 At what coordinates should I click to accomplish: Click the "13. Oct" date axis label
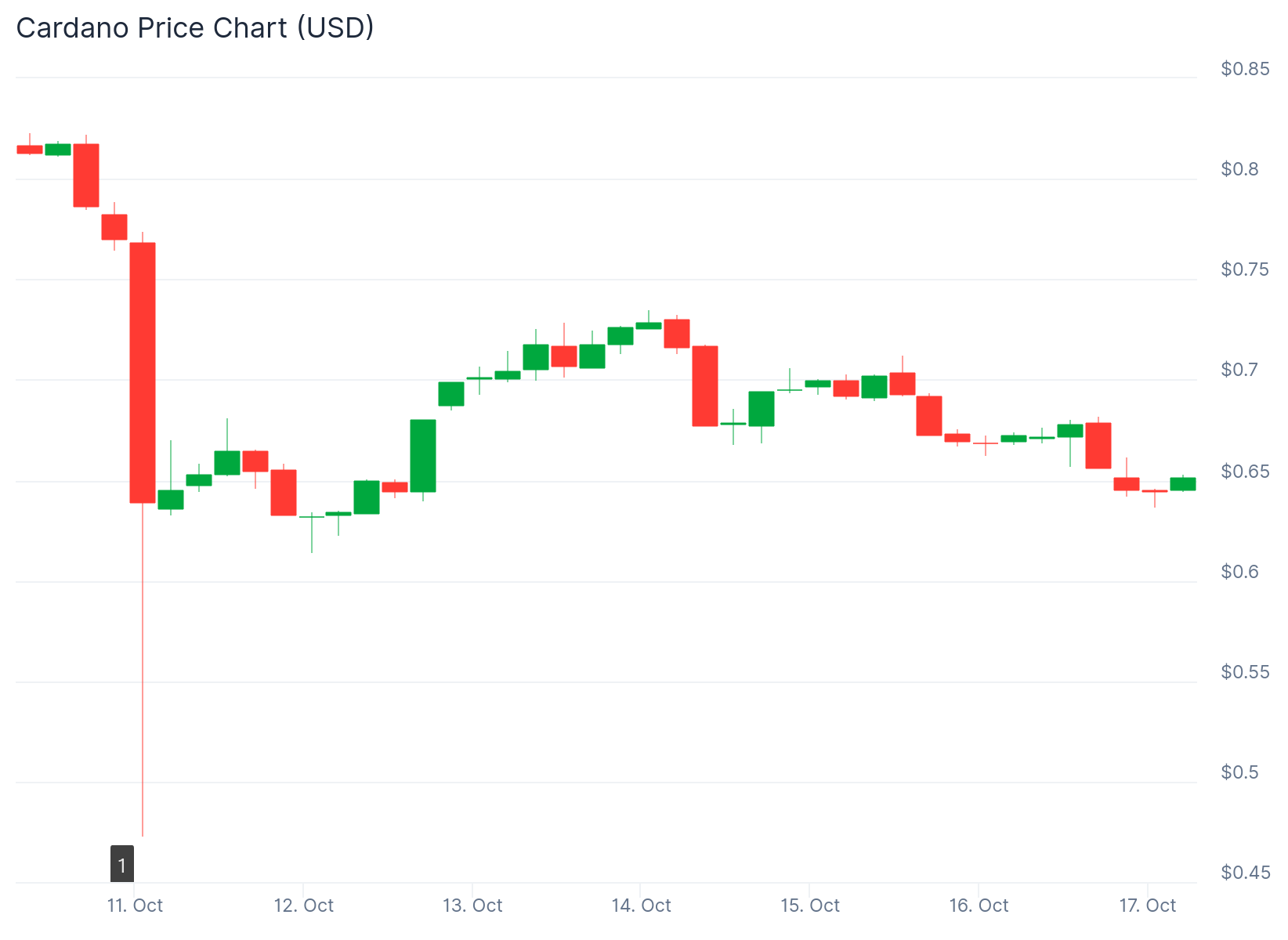[472, 906]
